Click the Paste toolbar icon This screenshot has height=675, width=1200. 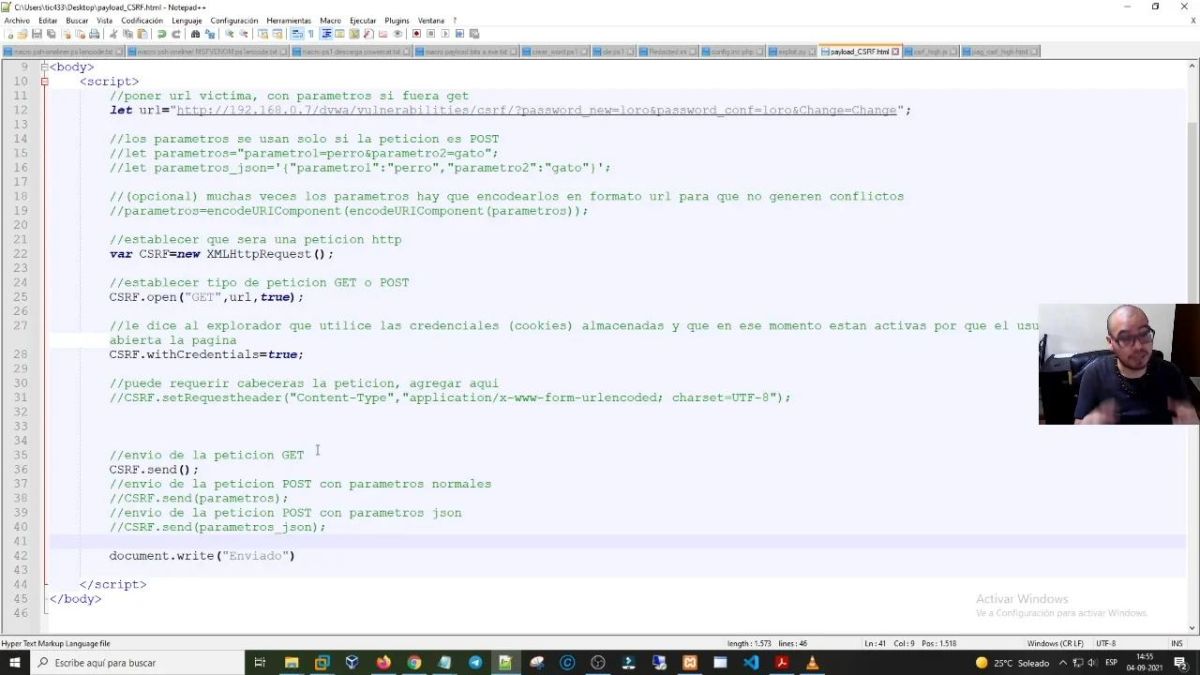coord(143,34)
